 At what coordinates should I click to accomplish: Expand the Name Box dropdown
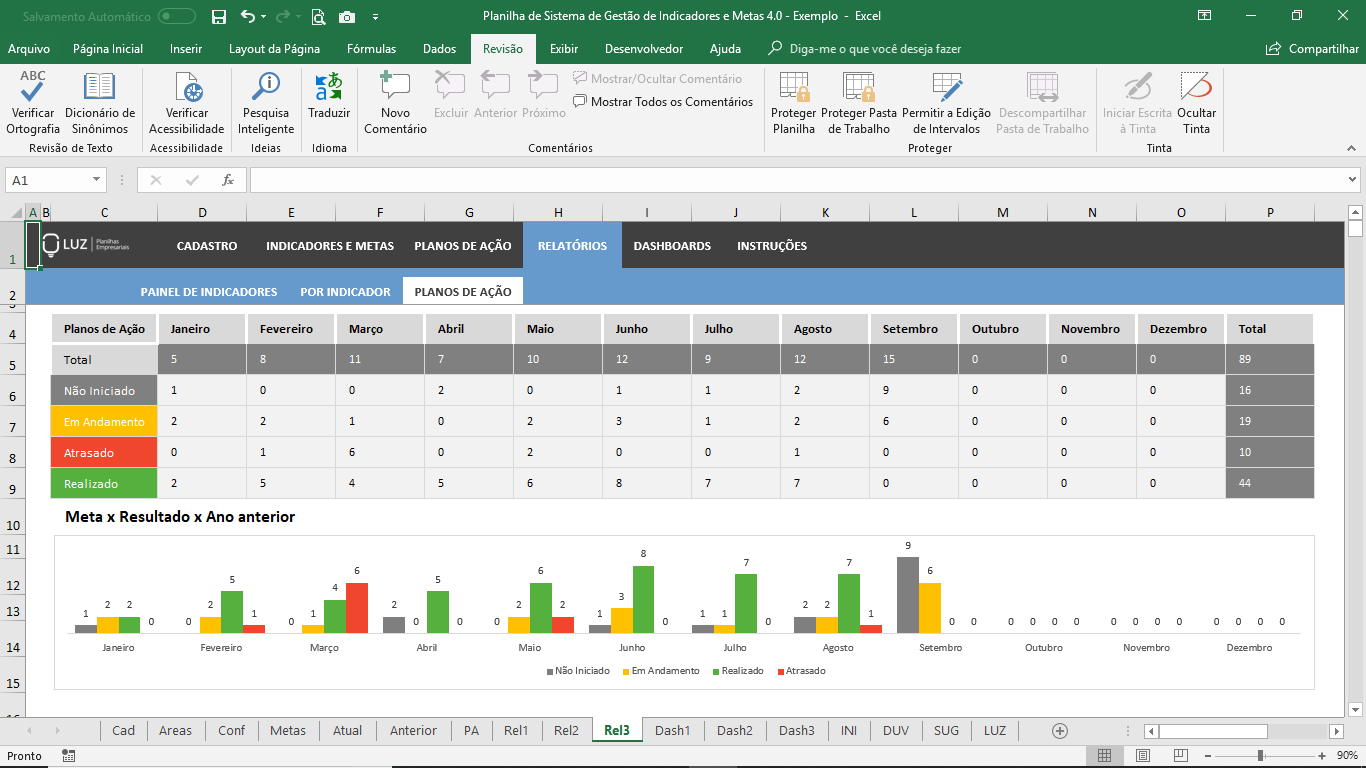pos(97,180)
